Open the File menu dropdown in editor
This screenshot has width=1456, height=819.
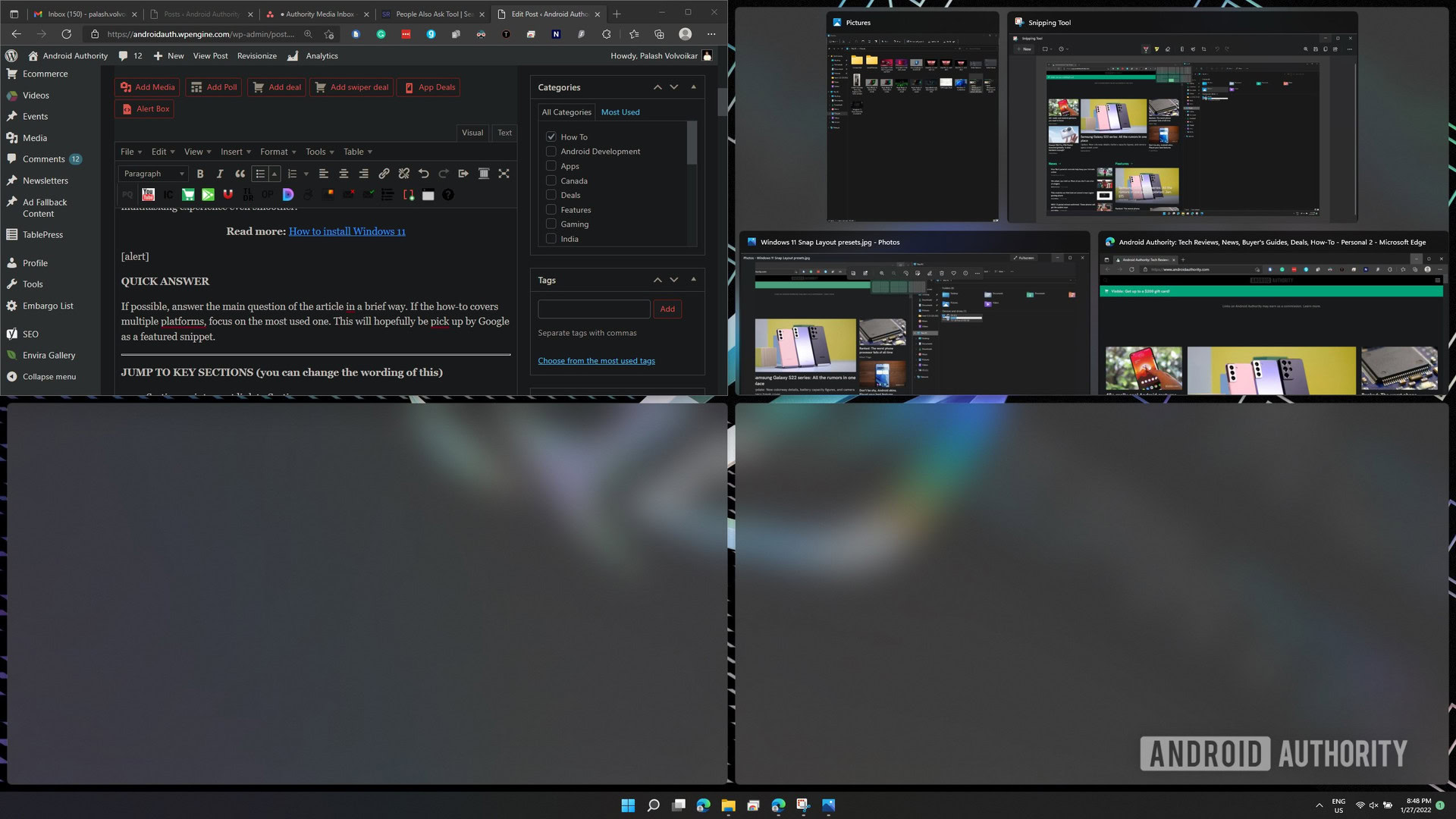coord(131,152)
